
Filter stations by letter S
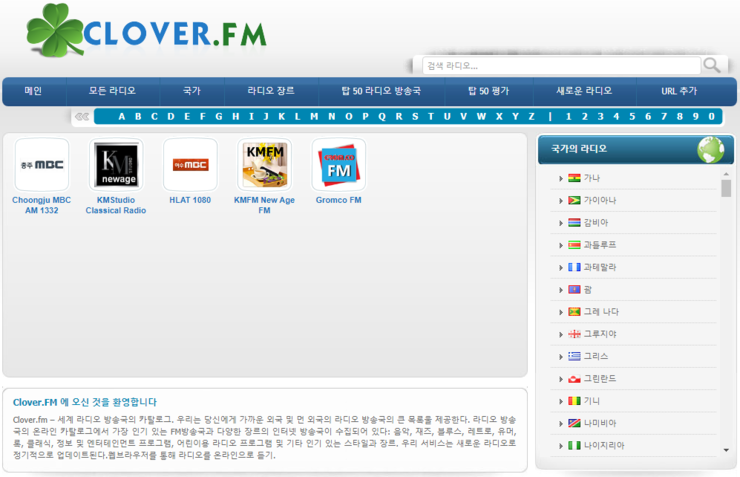(415, 117)
